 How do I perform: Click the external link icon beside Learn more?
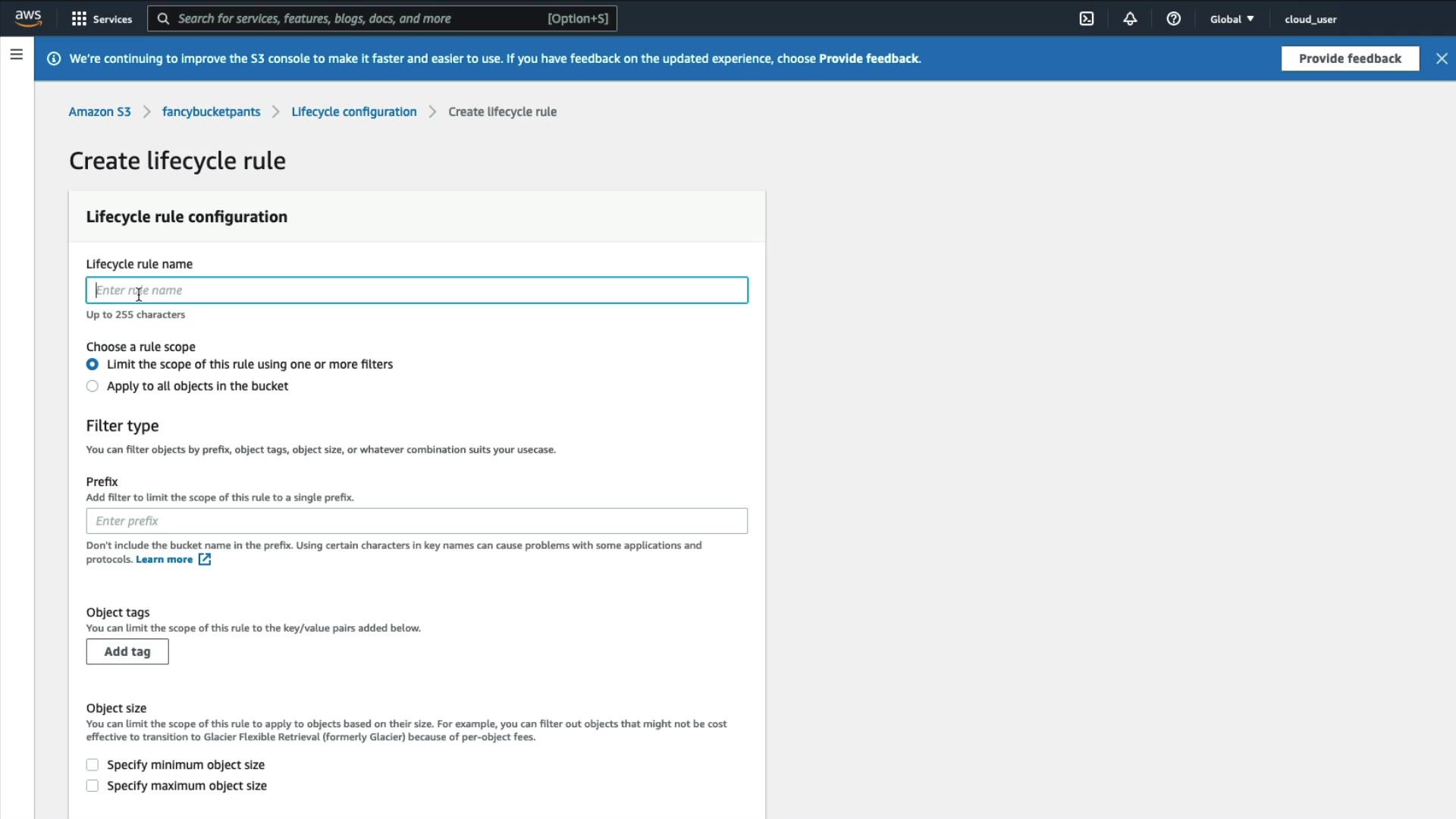(x=205, y=560)
